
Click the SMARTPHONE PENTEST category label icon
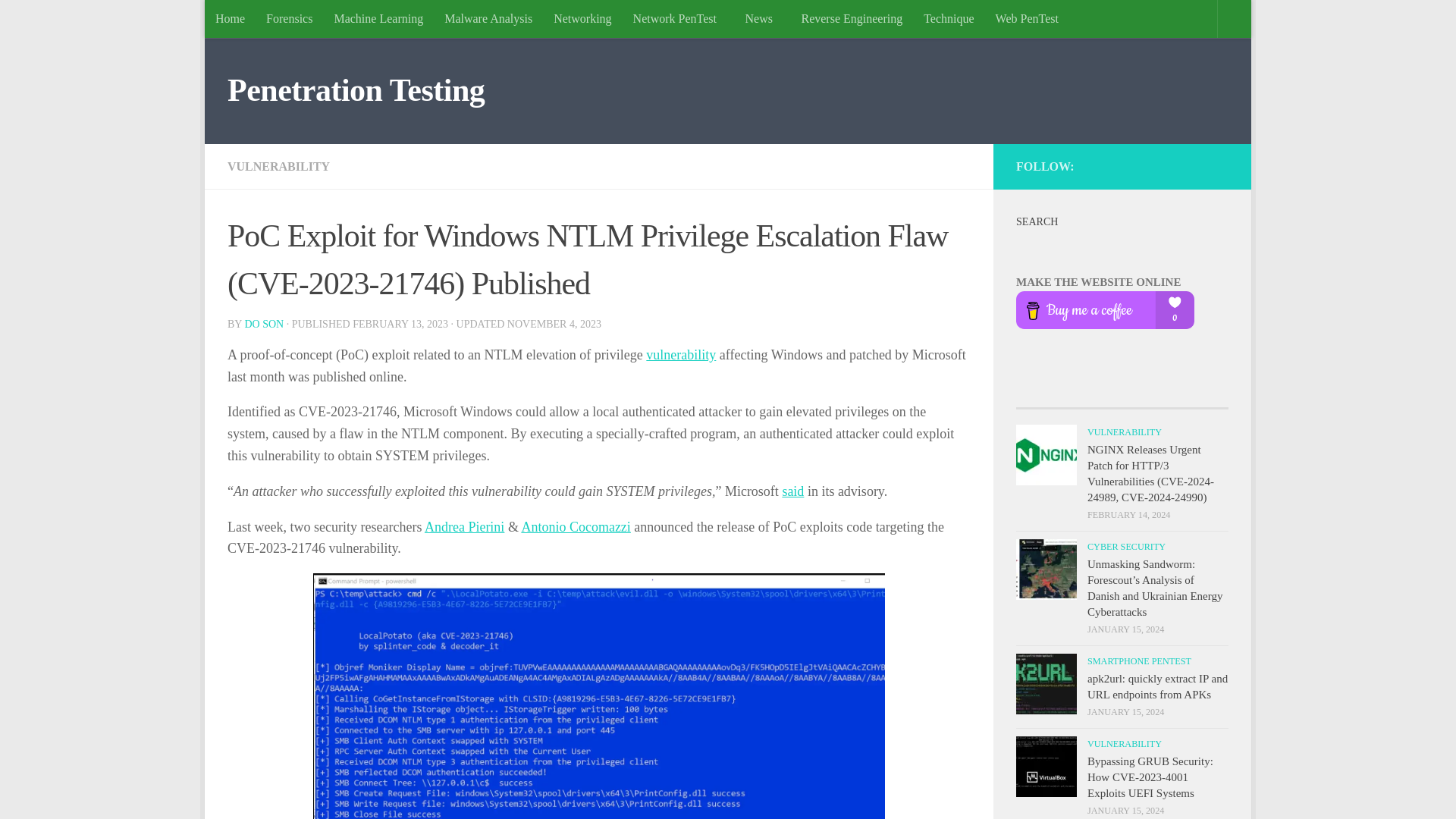click(x=1139, y=661)
